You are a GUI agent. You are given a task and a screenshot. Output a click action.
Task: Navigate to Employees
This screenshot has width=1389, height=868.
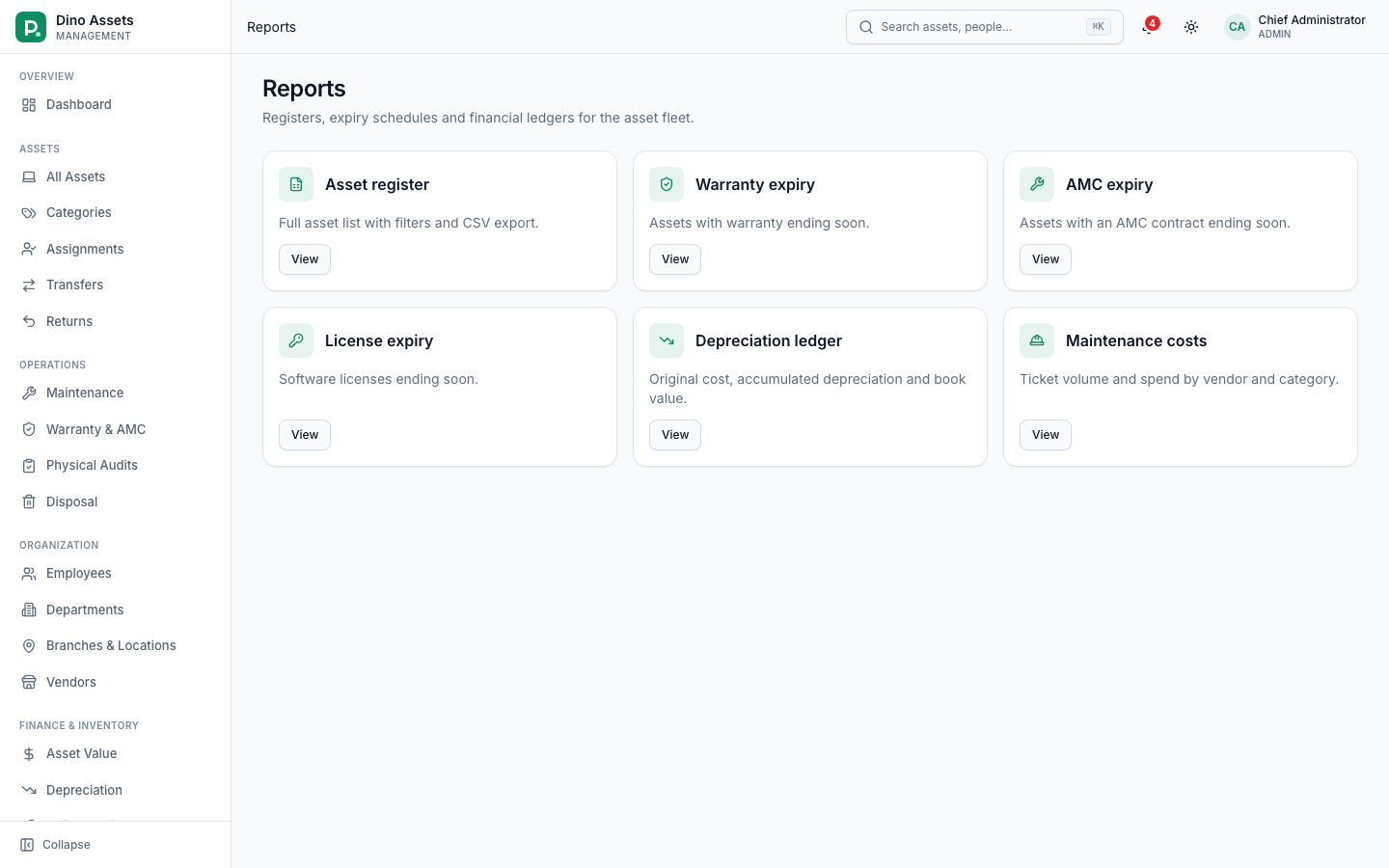click(x=116, y=573)
